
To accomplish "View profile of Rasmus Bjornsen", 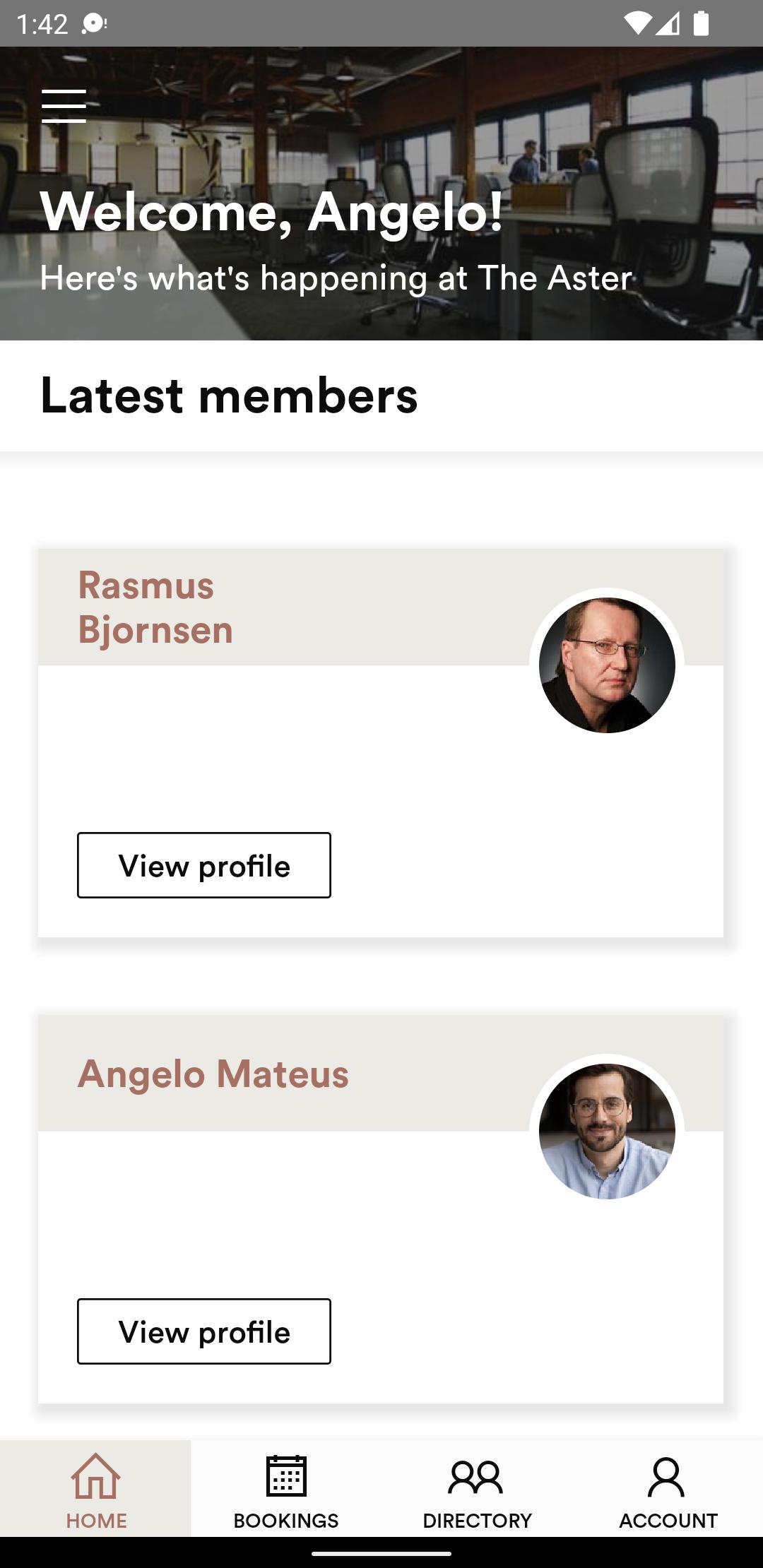I will (x=204, y=865).
